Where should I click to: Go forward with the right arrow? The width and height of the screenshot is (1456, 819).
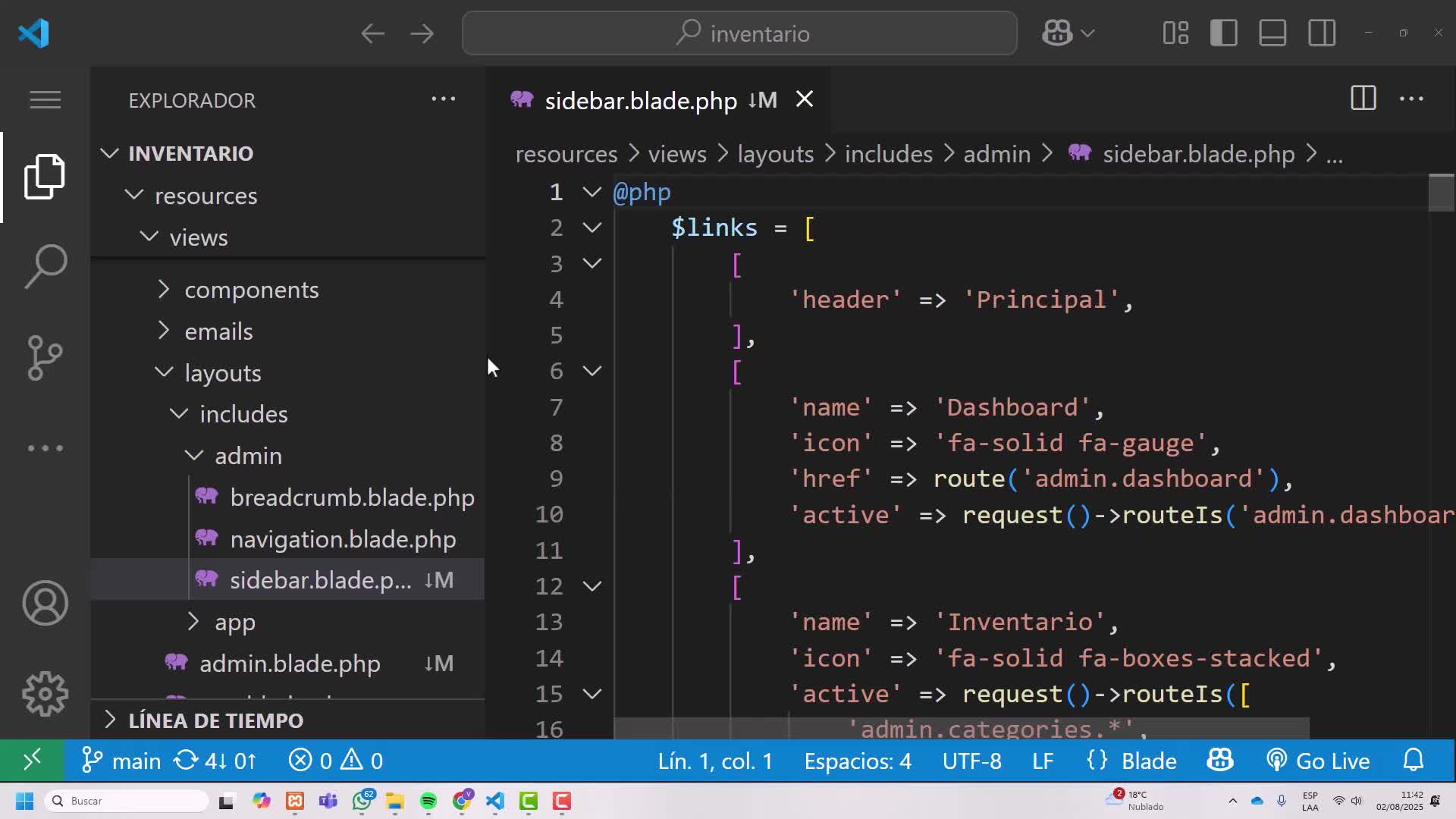[422, 33]
